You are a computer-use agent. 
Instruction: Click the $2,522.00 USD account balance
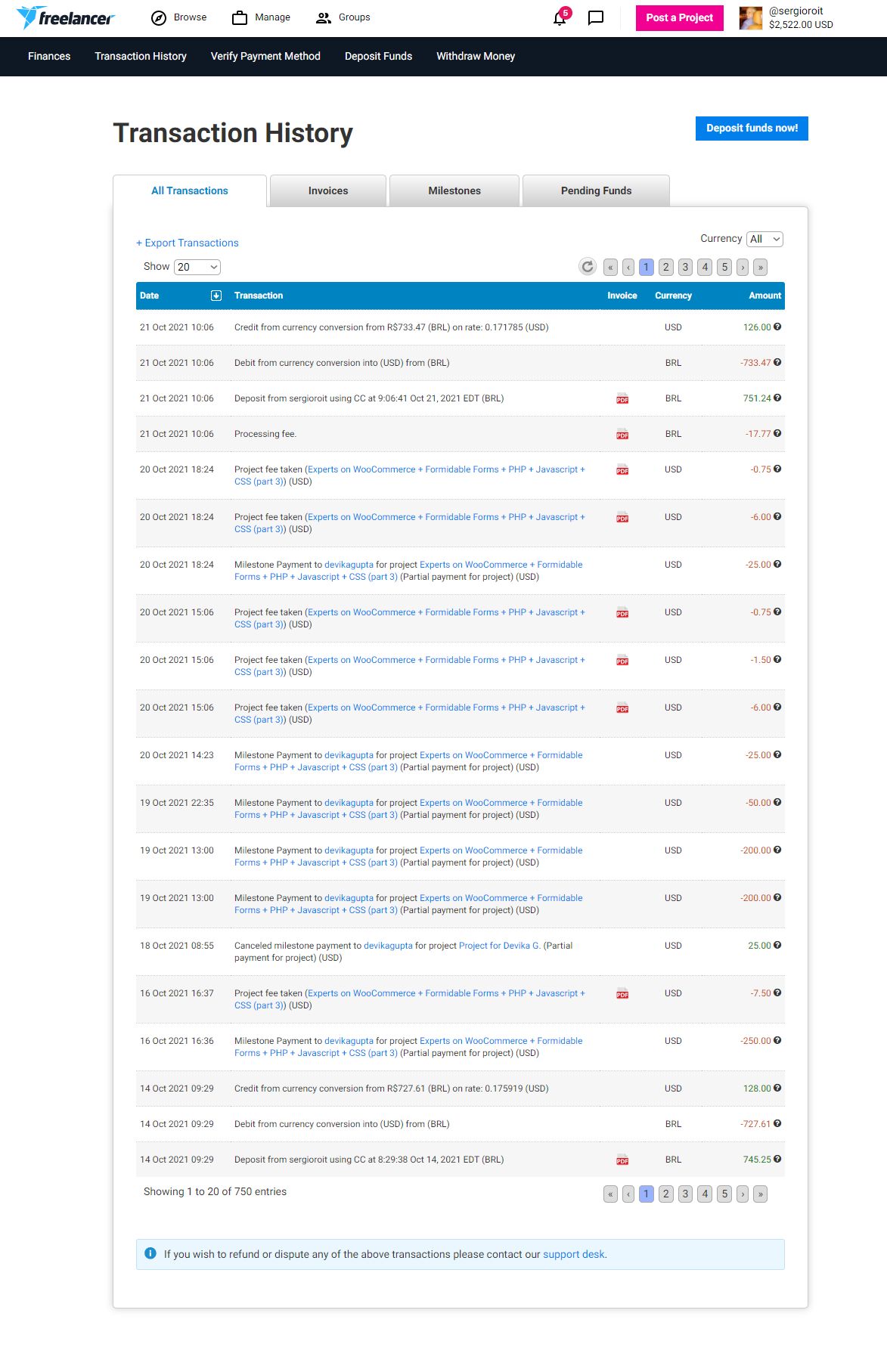(x=801, y=25)
